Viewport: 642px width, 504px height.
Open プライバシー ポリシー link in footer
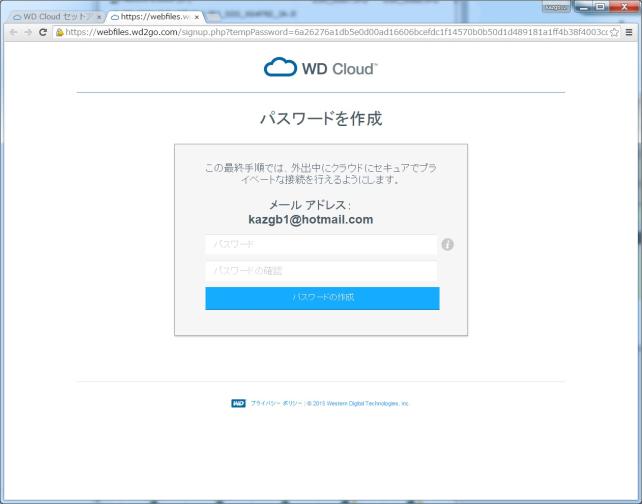click(276, 404)
